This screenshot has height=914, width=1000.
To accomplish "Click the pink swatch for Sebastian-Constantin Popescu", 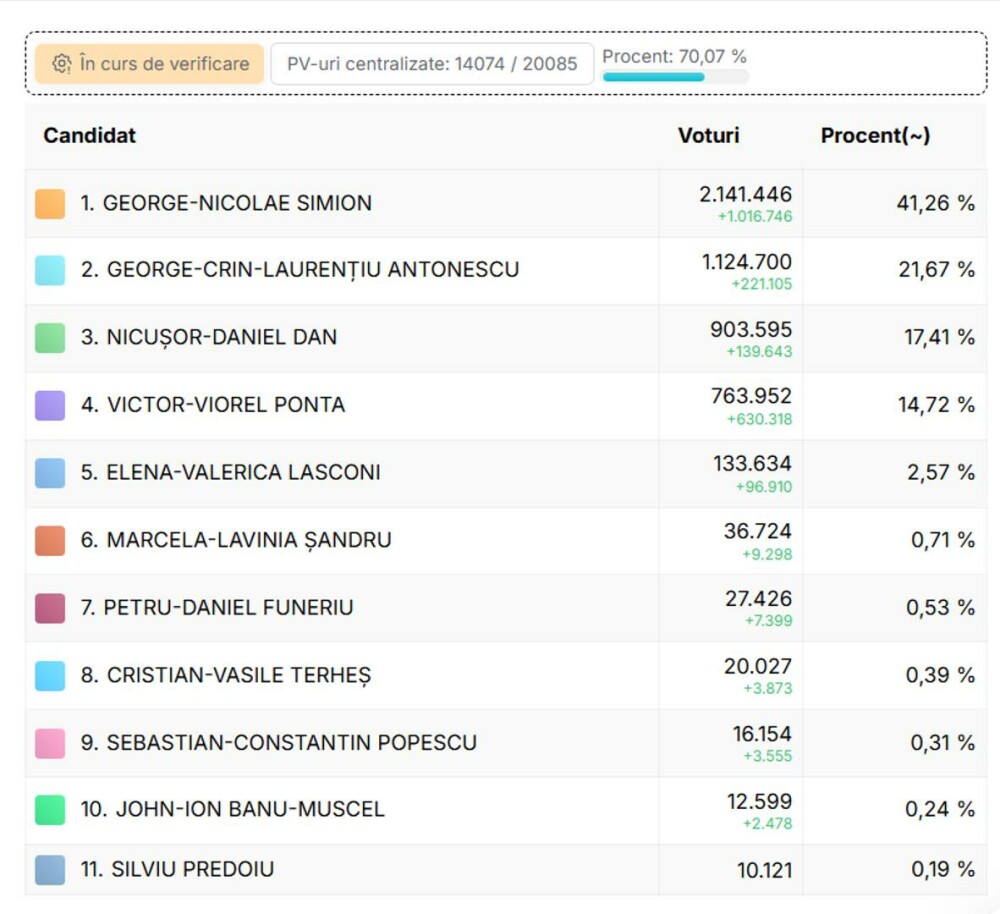I will (x=50, y=743).
